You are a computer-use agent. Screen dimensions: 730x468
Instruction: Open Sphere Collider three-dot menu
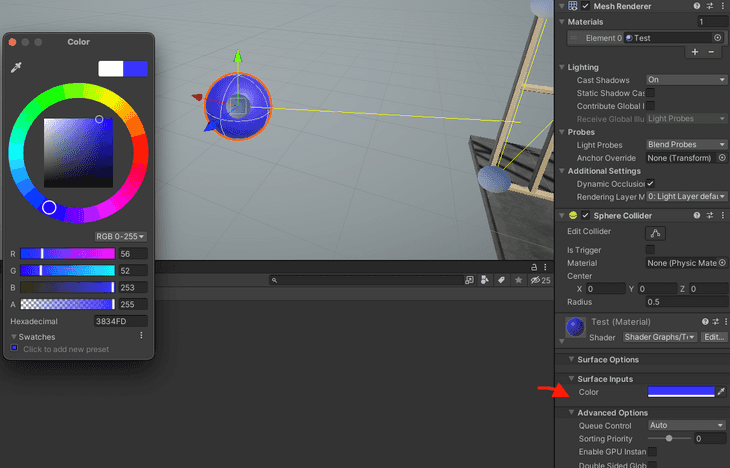(x=723, y=215)
